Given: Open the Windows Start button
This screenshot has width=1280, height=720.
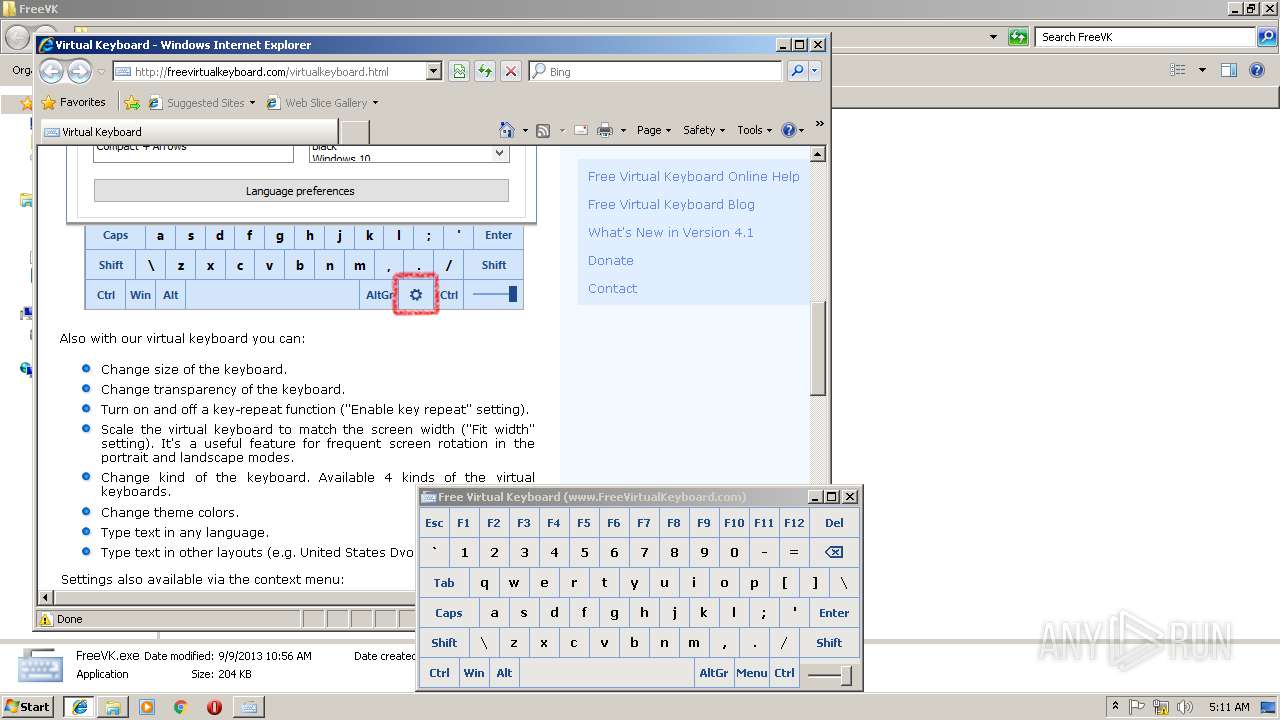Looking at the screenshot, I should [27, 707].
